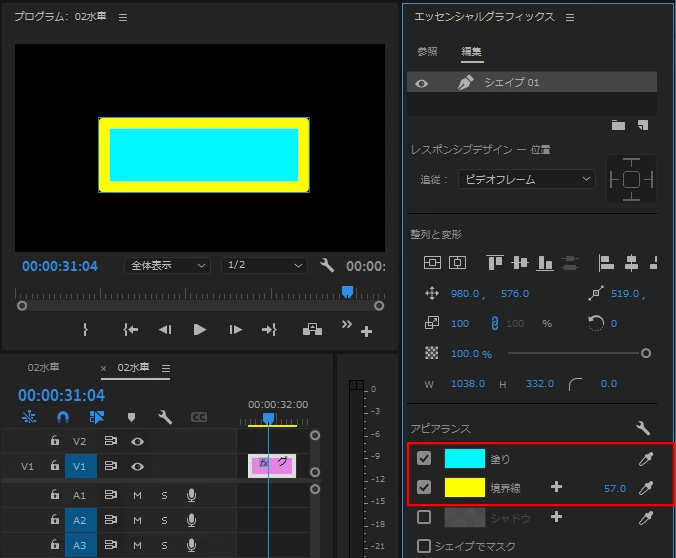Expand the ビデオフレーム pin-to dropdown
Screen dimensions: 676x558
(527, 179)
